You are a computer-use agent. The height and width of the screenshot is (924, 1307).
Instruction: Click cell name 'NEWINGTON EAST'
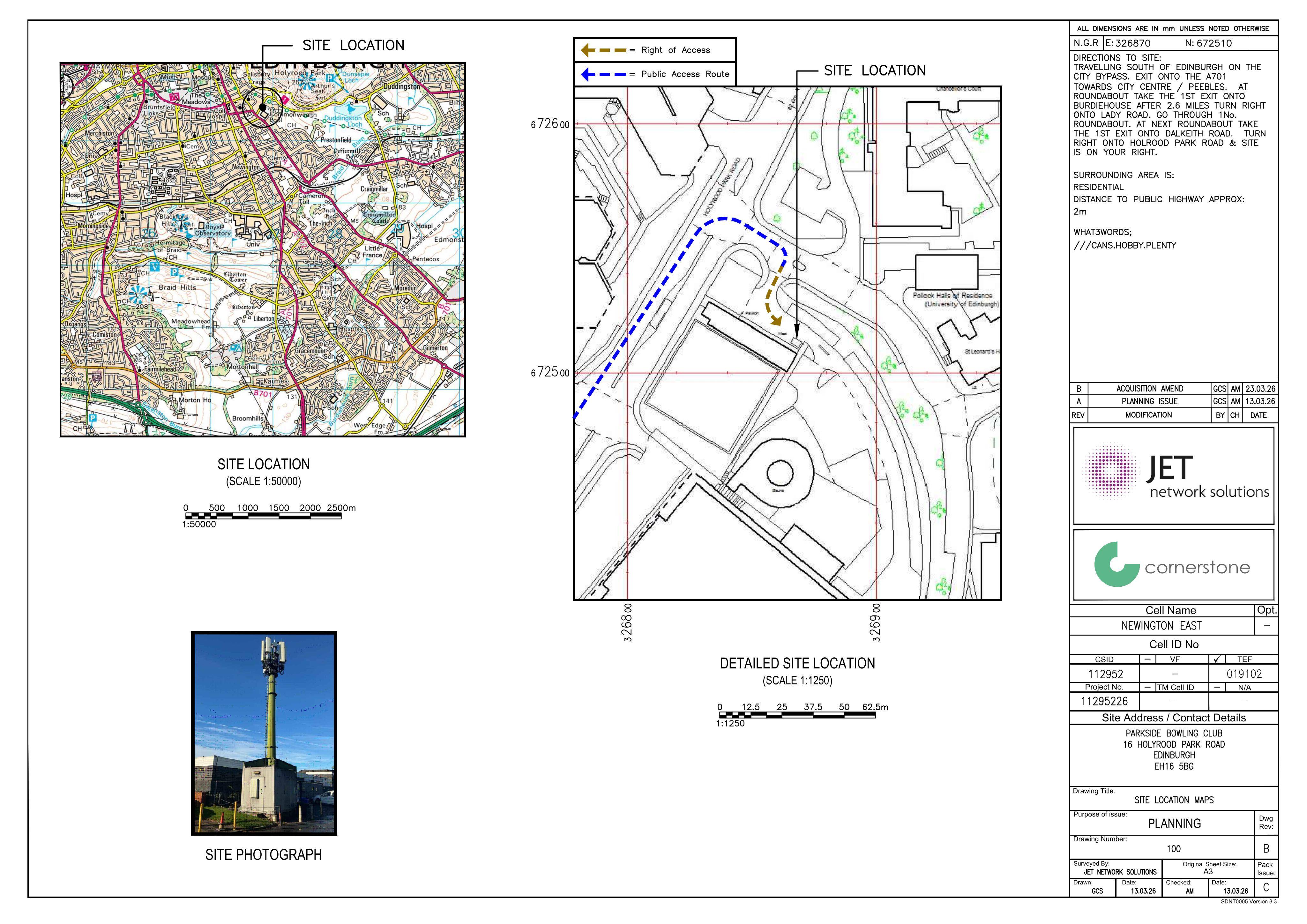(1161, 626)
